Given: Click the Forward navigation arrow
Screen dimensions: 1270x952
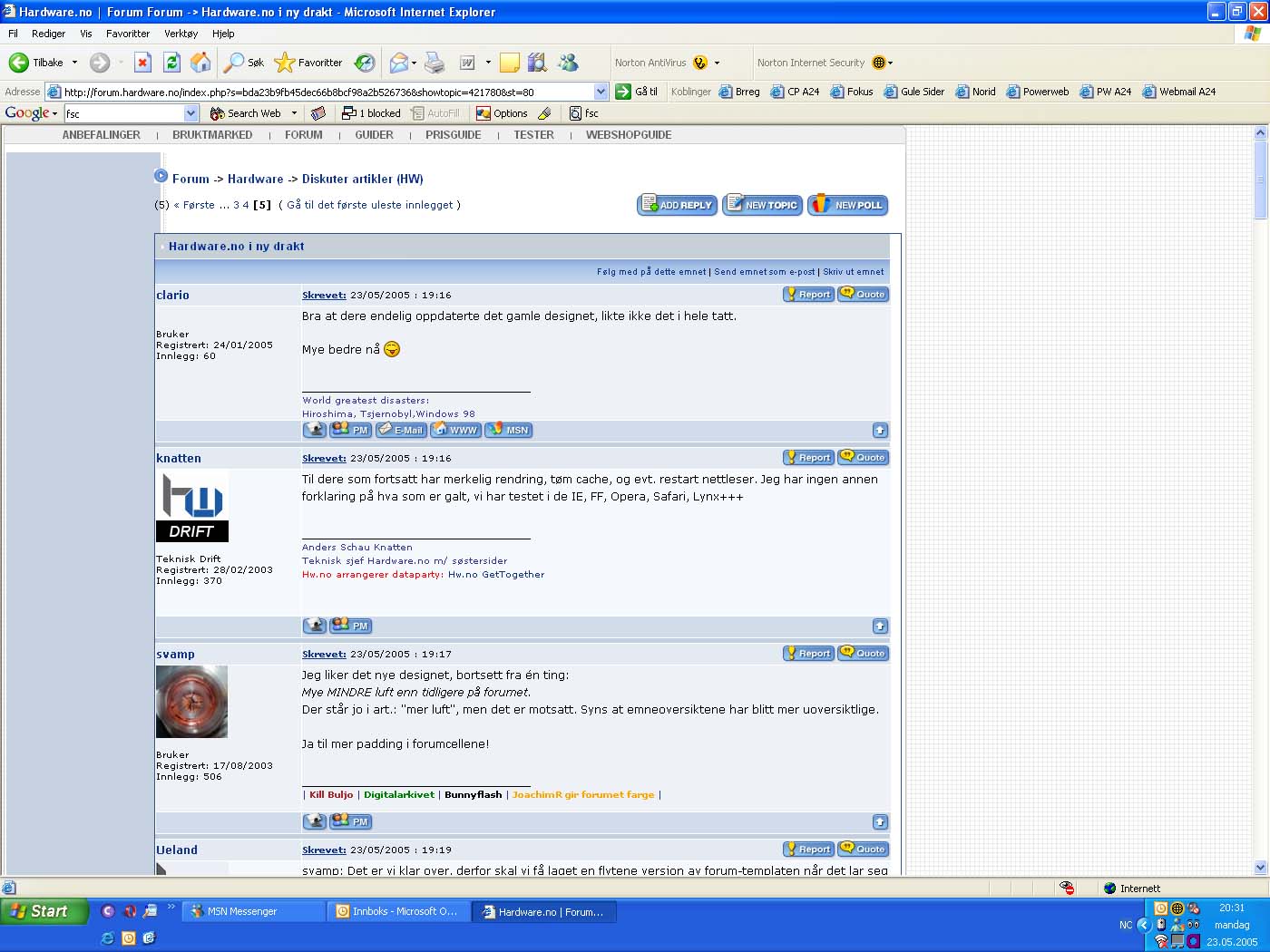Looking at the screenshot, I should pos(100,63).
